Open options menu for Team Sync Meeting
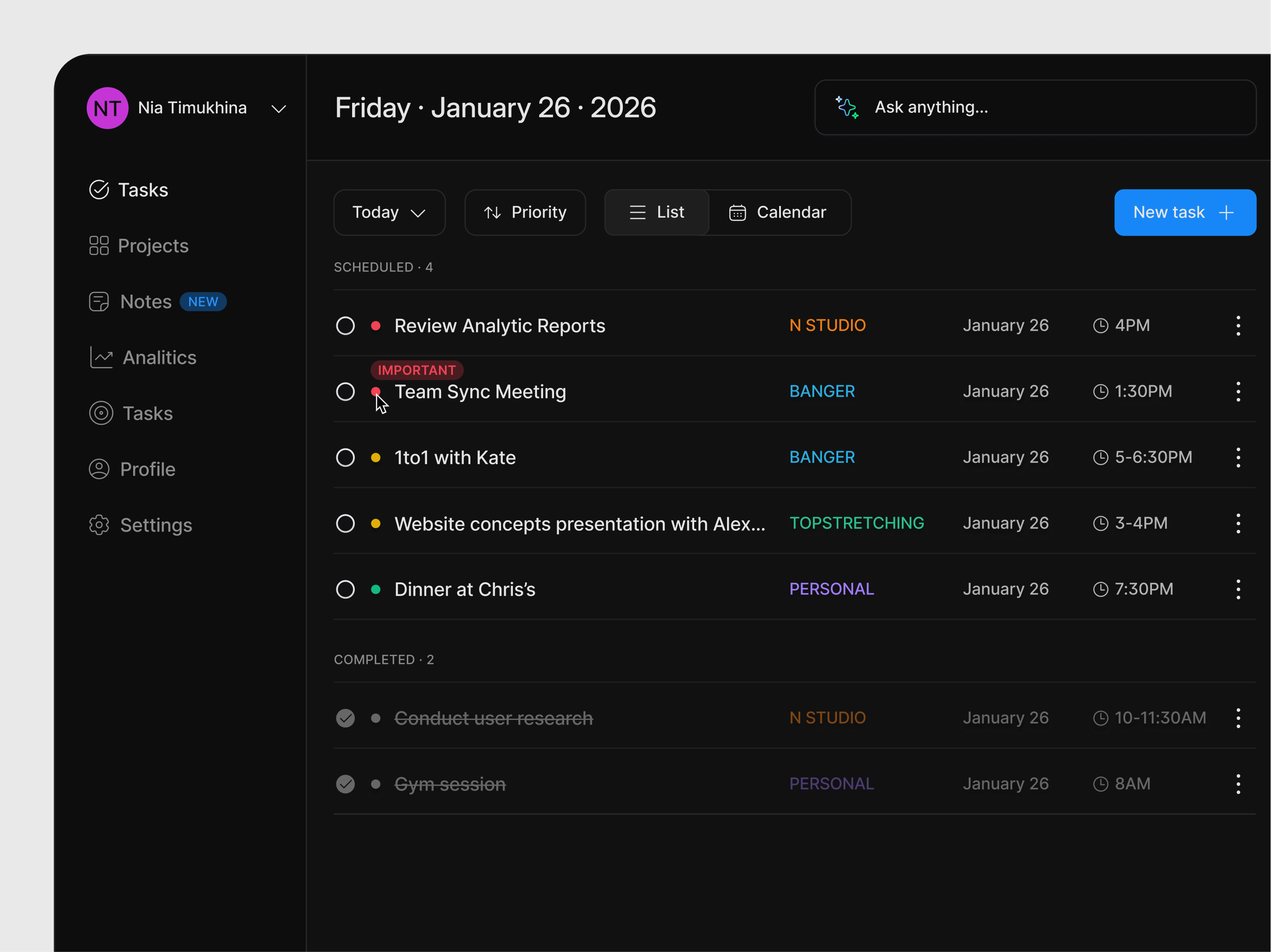Screen dimensions: 1271x952 pos(1238,391)
